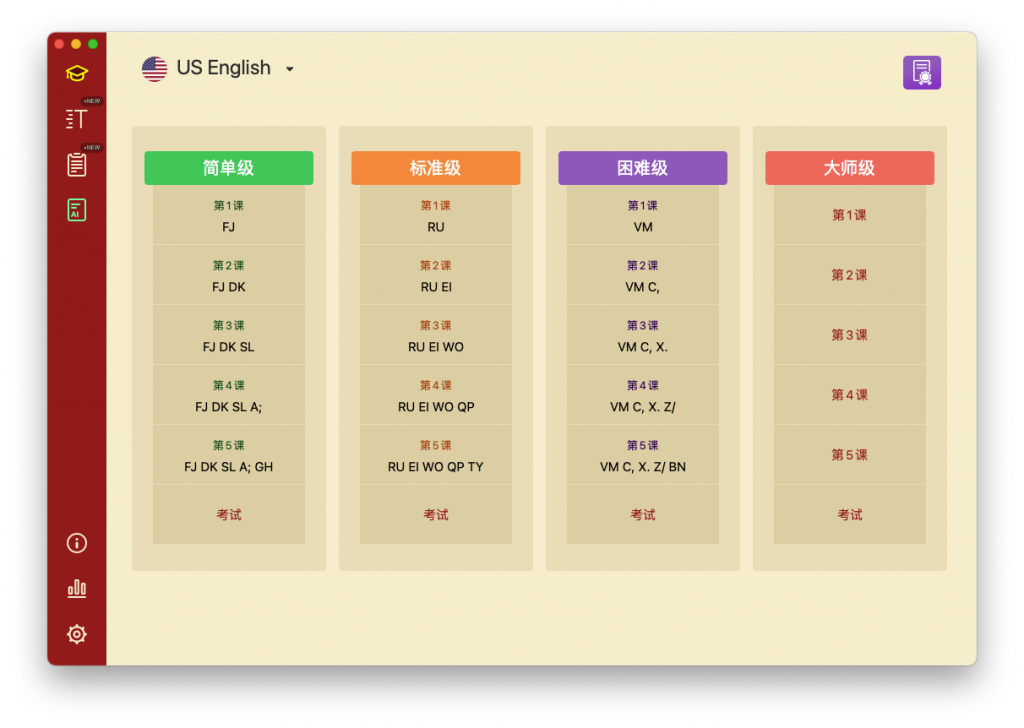Open 大师级 第4课 lesson
The image size is (1024, 728).
(850, 395)
